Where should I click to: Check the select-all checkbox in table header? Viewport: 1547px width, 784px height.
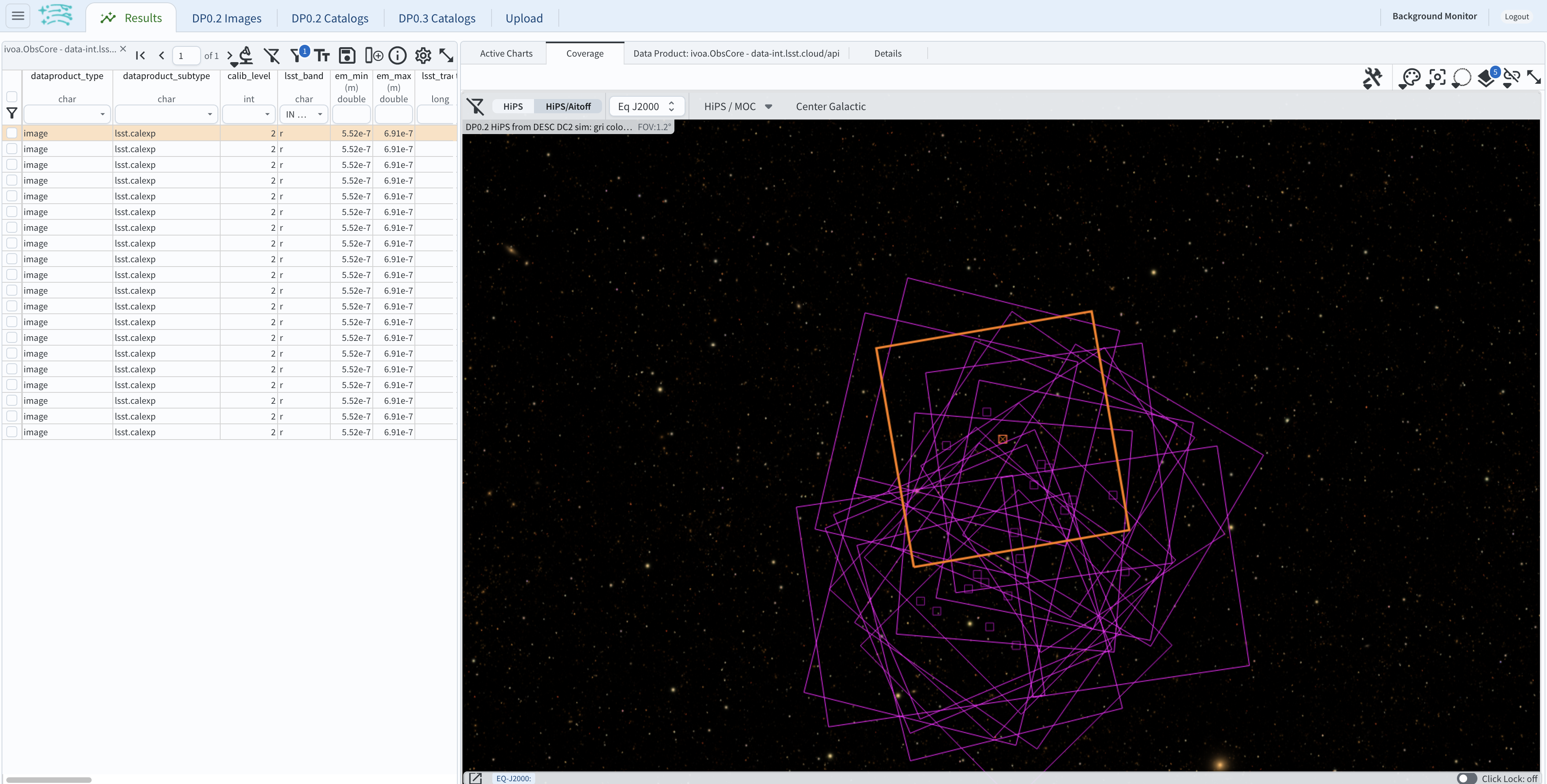point(12,97)
